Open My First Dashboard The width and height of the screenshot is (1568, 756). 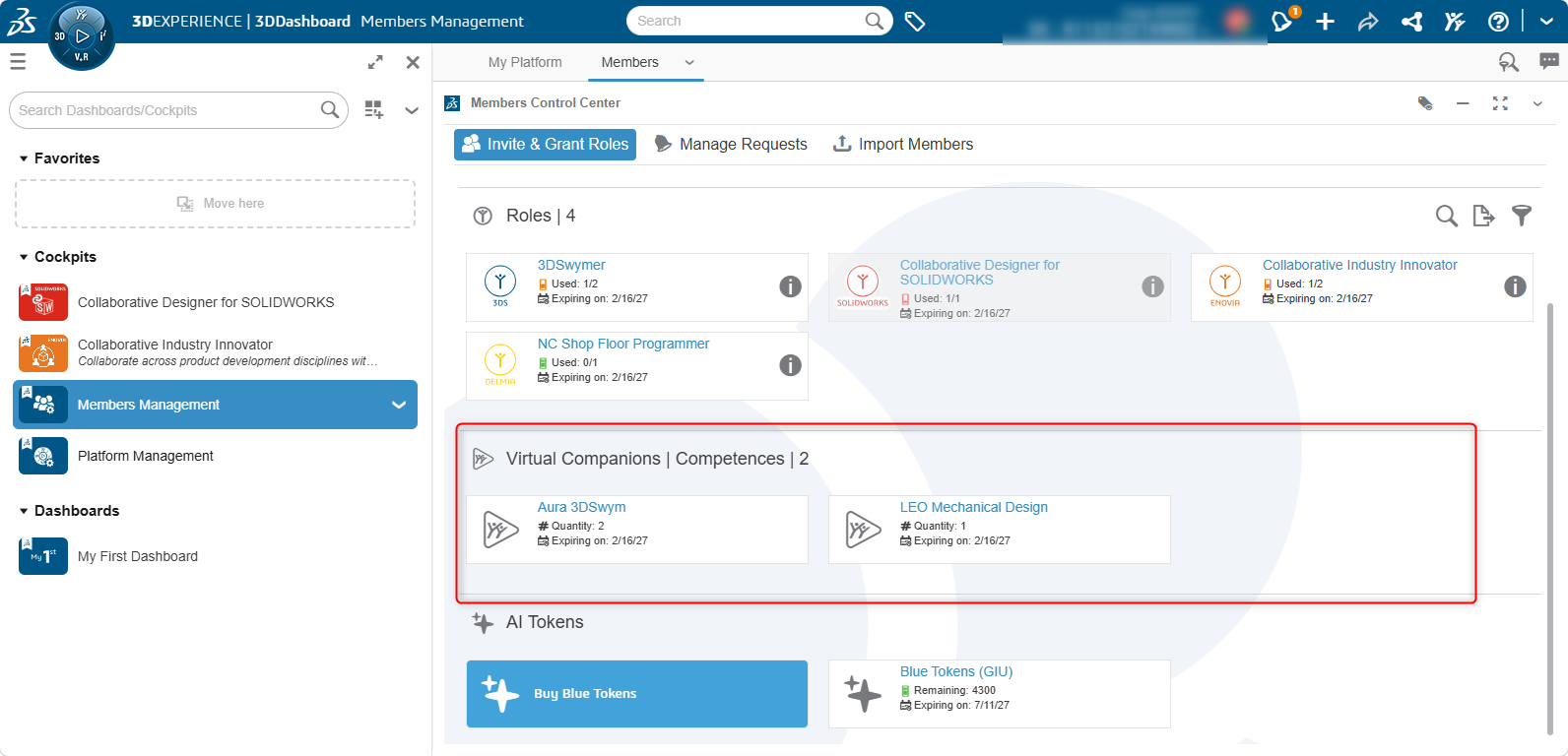pos(215,556)
